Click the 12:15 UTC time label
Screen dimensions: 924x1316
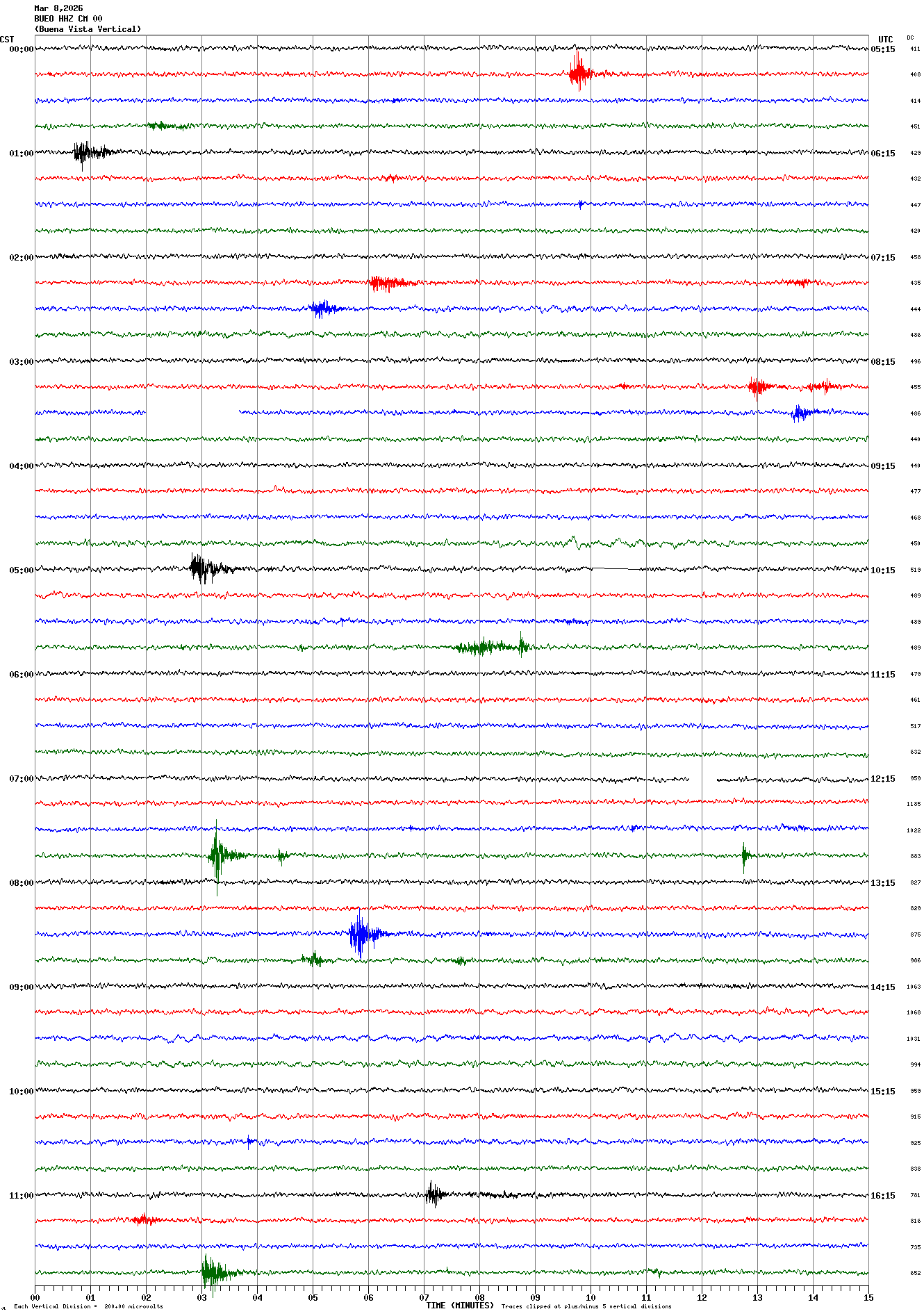point(882,779)
